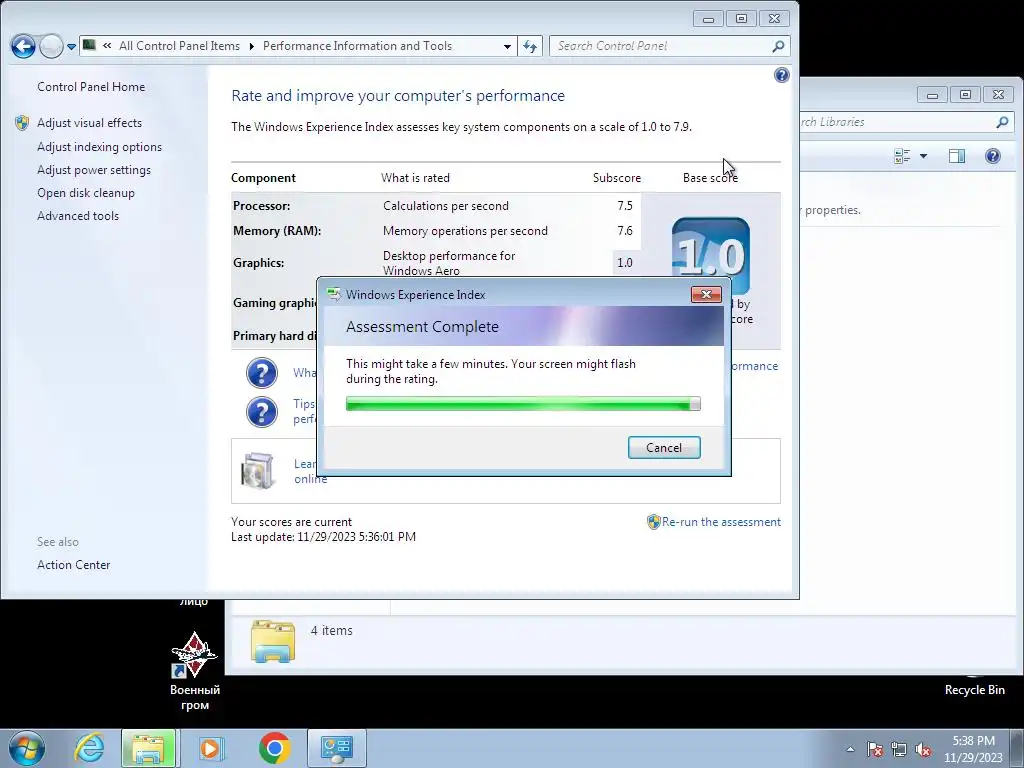Click the change view icon in Libraries window

pos(903,156)
